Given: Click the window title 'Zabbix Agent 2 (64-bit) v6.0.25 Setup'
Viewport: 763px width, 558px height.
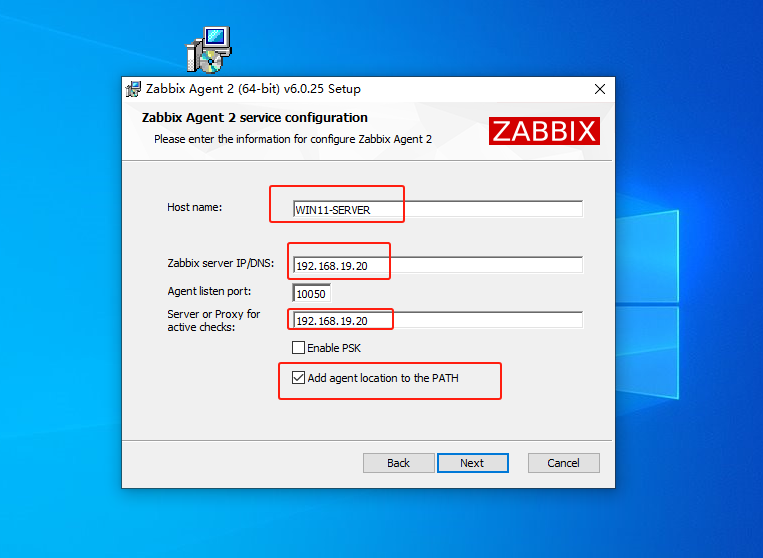Looking at the screenshot, I should pos(253,89).
